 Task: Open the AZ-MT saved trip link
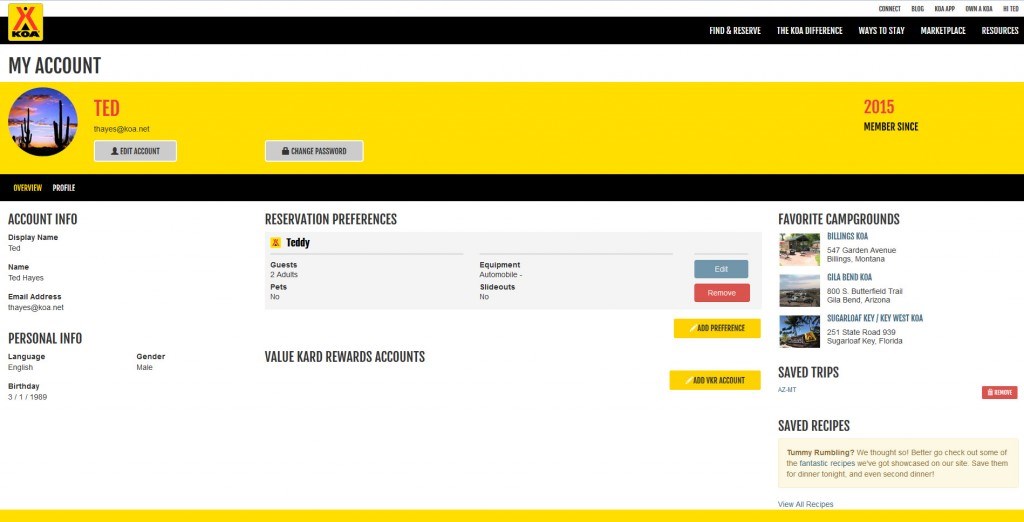787,390
